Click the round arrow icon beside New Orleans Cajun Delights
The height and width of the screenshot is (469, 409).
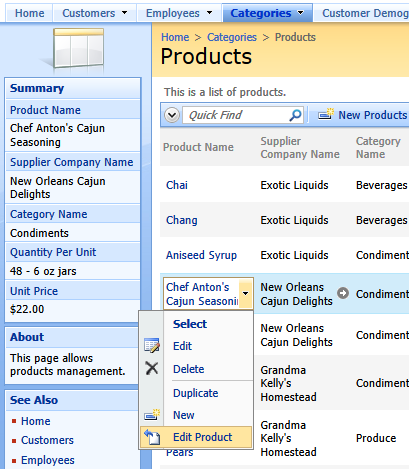pos(343,293)
